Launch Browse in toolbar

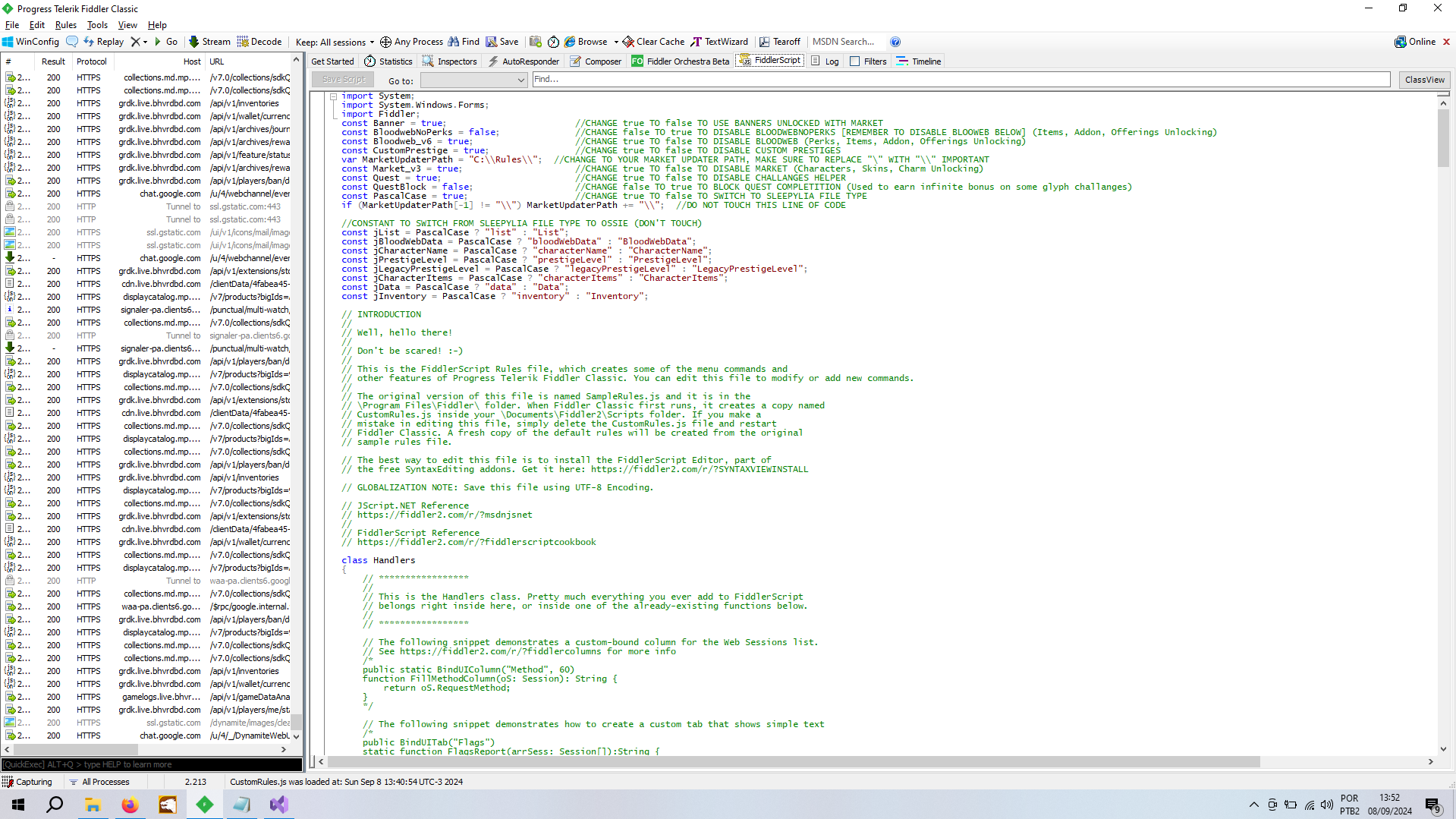tap(586, 42)
